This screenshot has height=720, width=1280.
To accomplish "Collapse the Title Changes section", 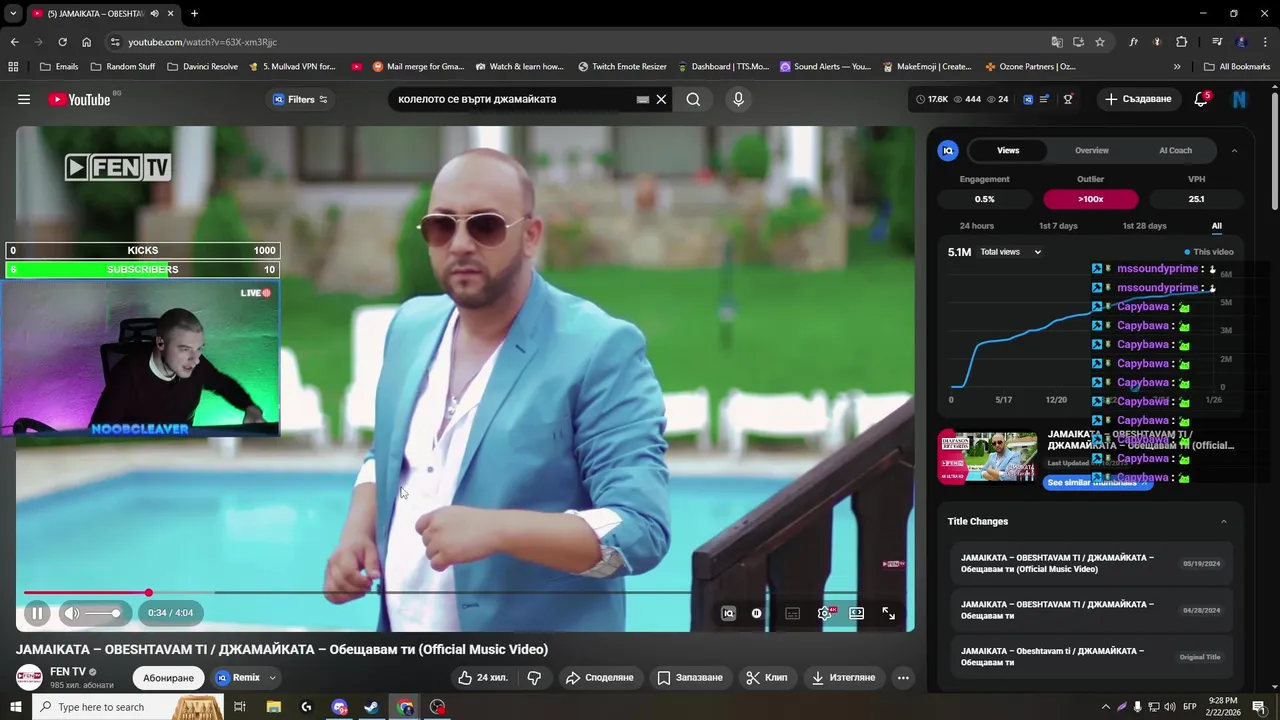I will click(1223, 521).
